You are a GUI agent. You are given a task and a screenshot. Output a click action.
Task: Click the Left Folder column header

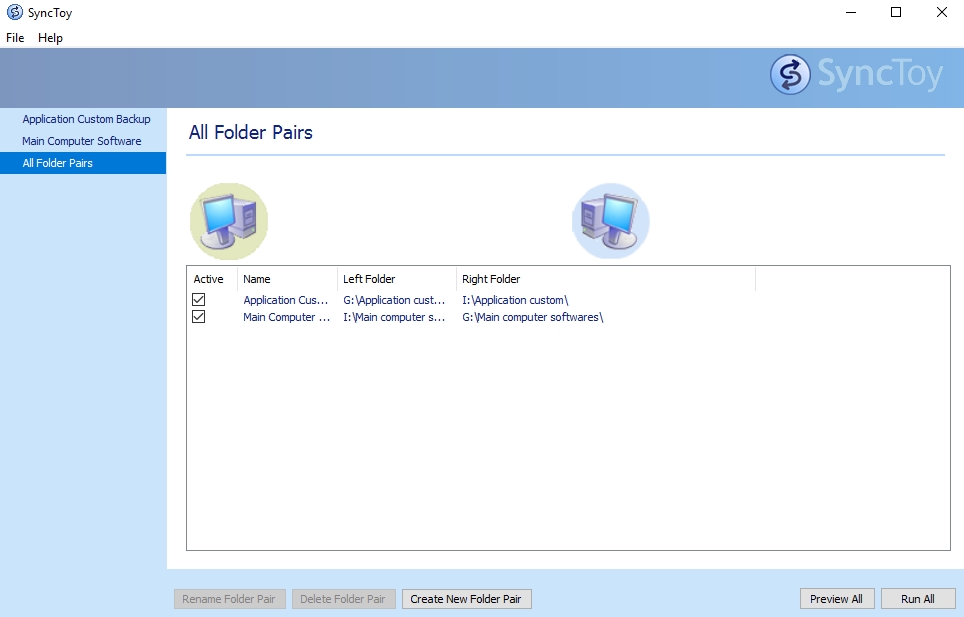coord(397,279)
